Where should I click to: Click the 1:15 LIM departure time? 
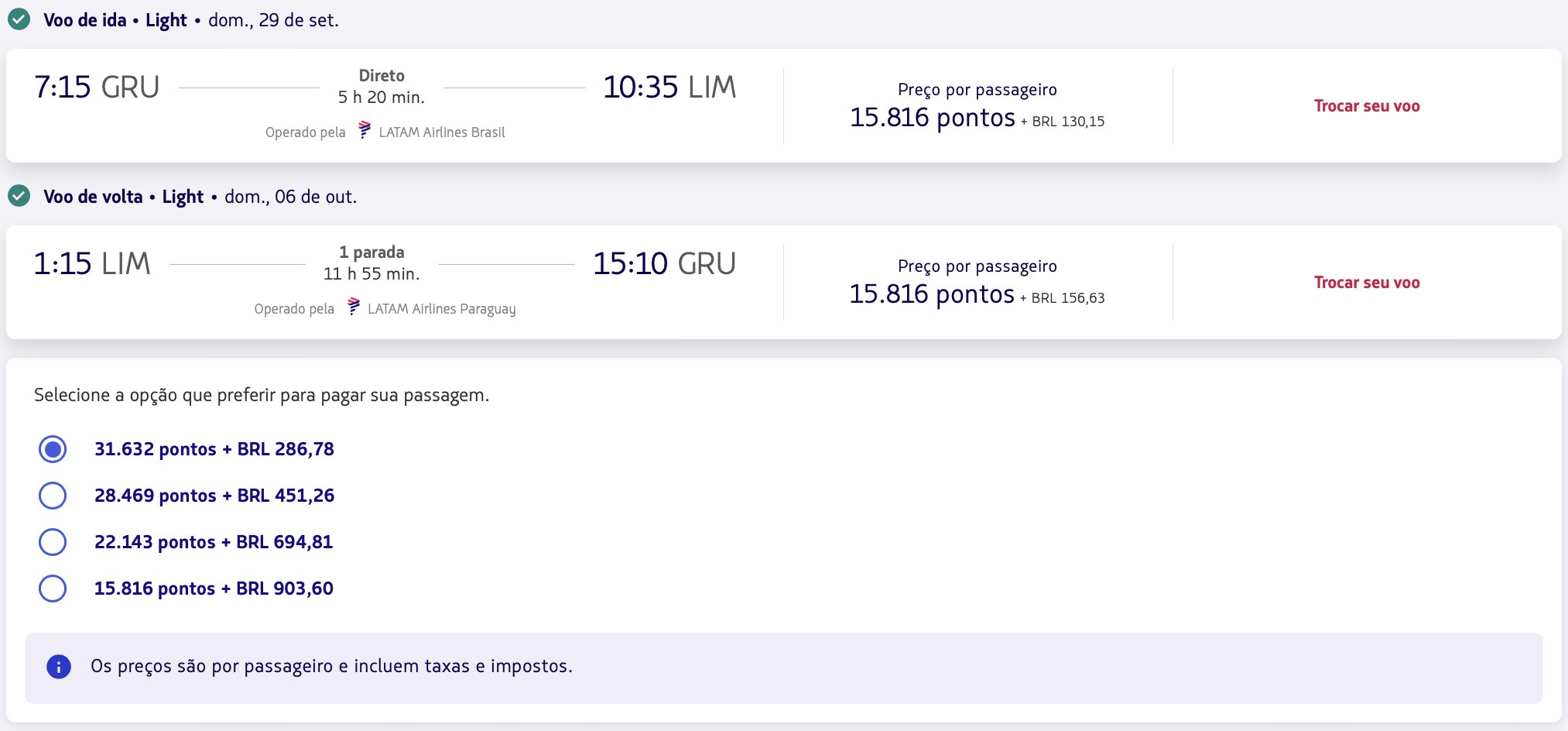(92, 263)
